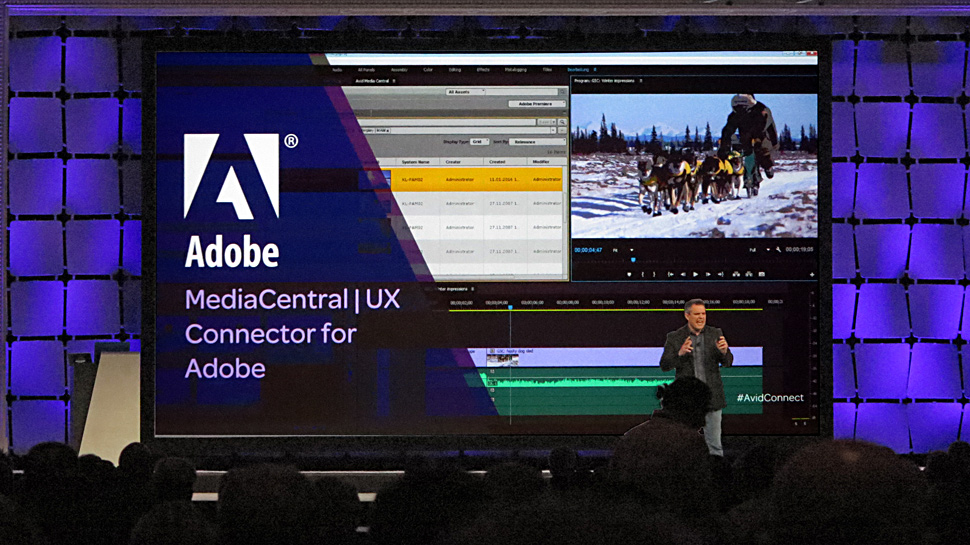Switch to the Audio workspace
Viewport: 970px width, 545px height.
(337, 70)
